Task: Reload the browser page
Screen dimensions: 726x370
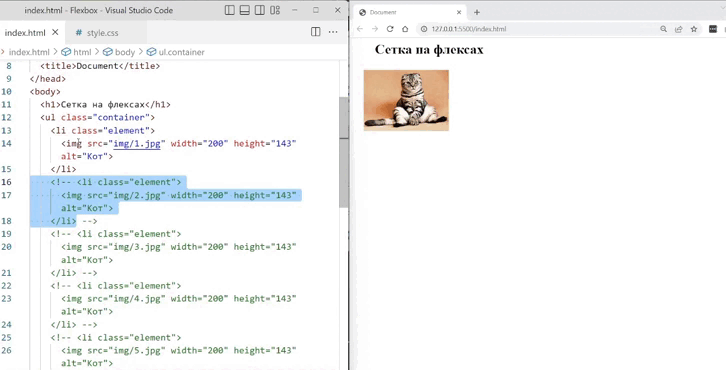Action: (x=390, y=29)
